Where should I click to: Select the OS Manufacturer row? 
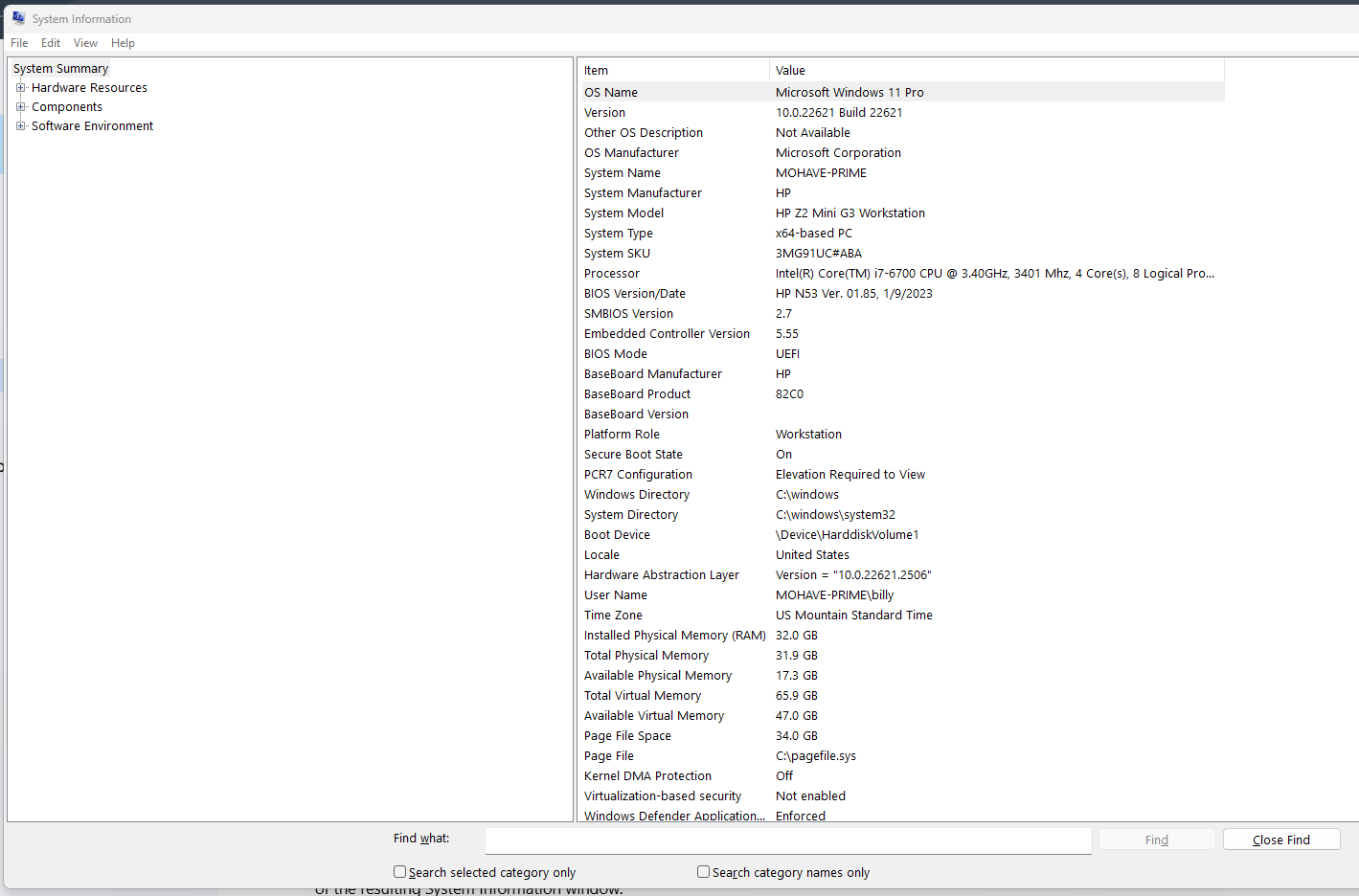tap(901, 153)
